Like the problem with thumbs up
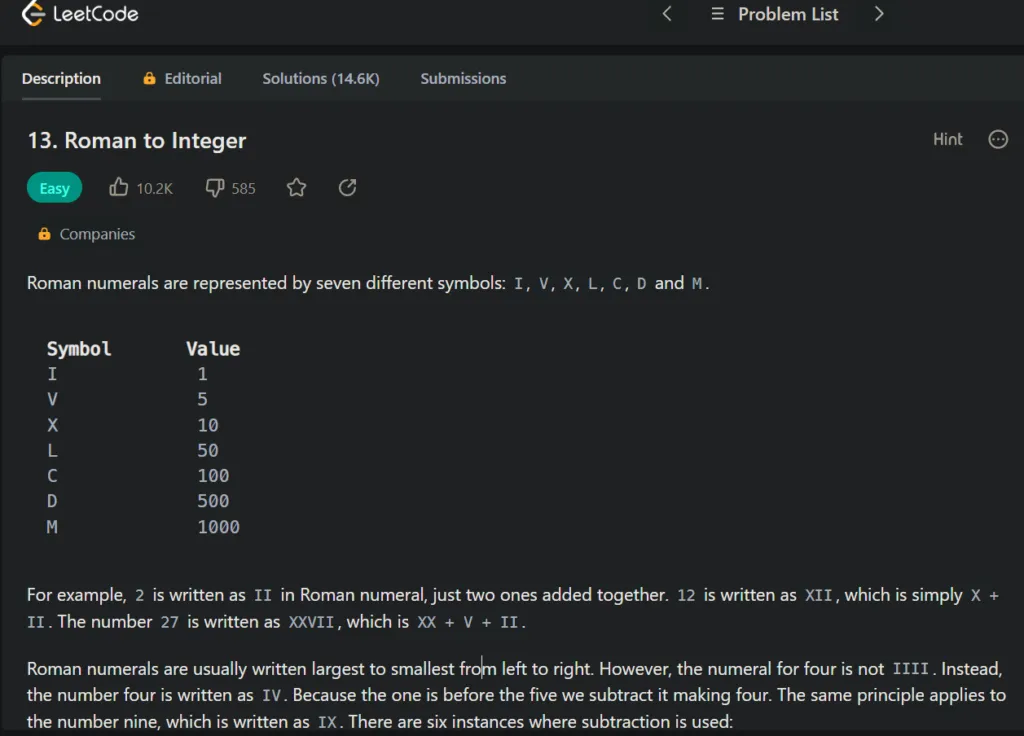 coord(119,187)
